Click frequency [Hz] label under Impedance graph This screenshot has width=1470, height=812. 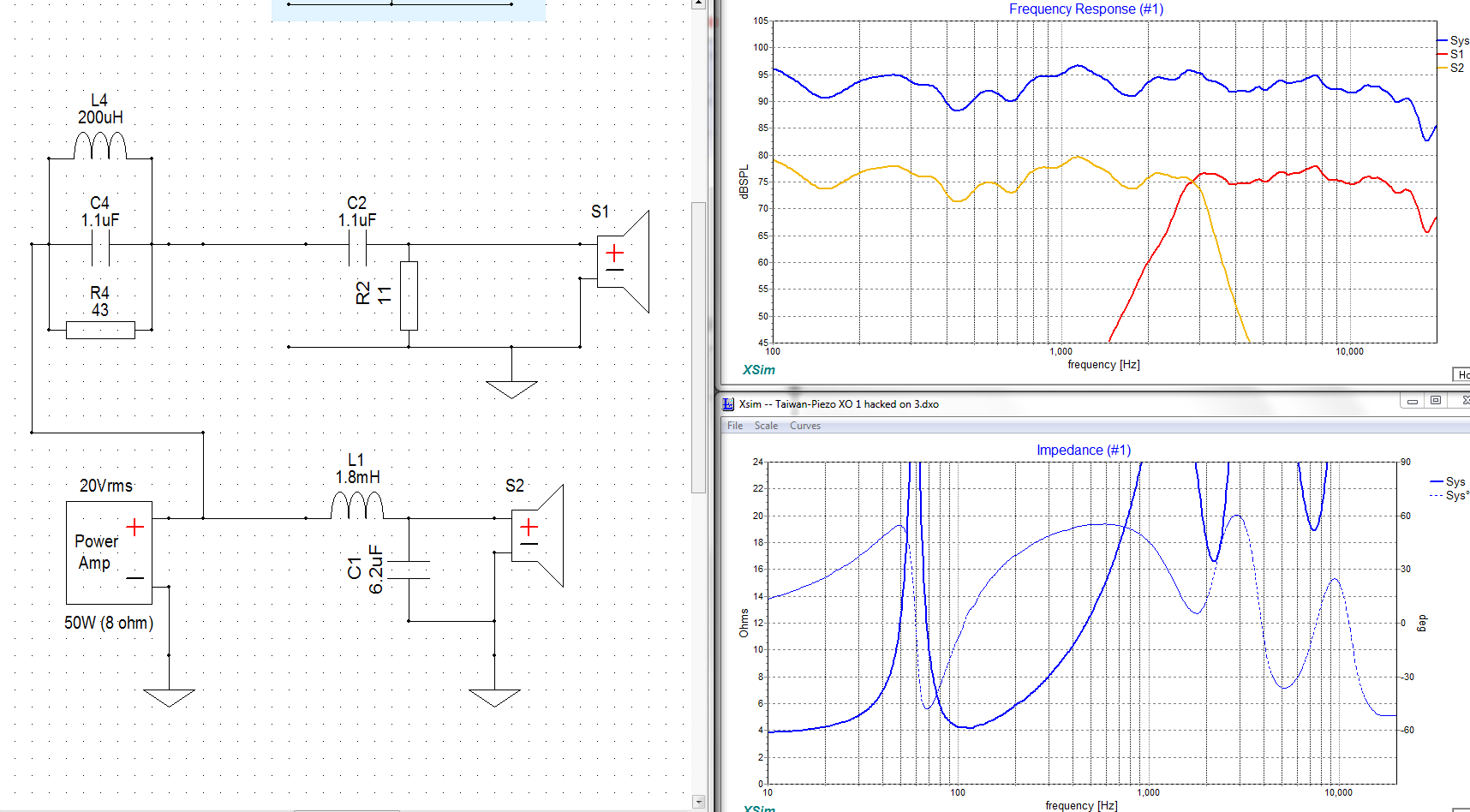pyautogui.click(x=1081, y=805)
